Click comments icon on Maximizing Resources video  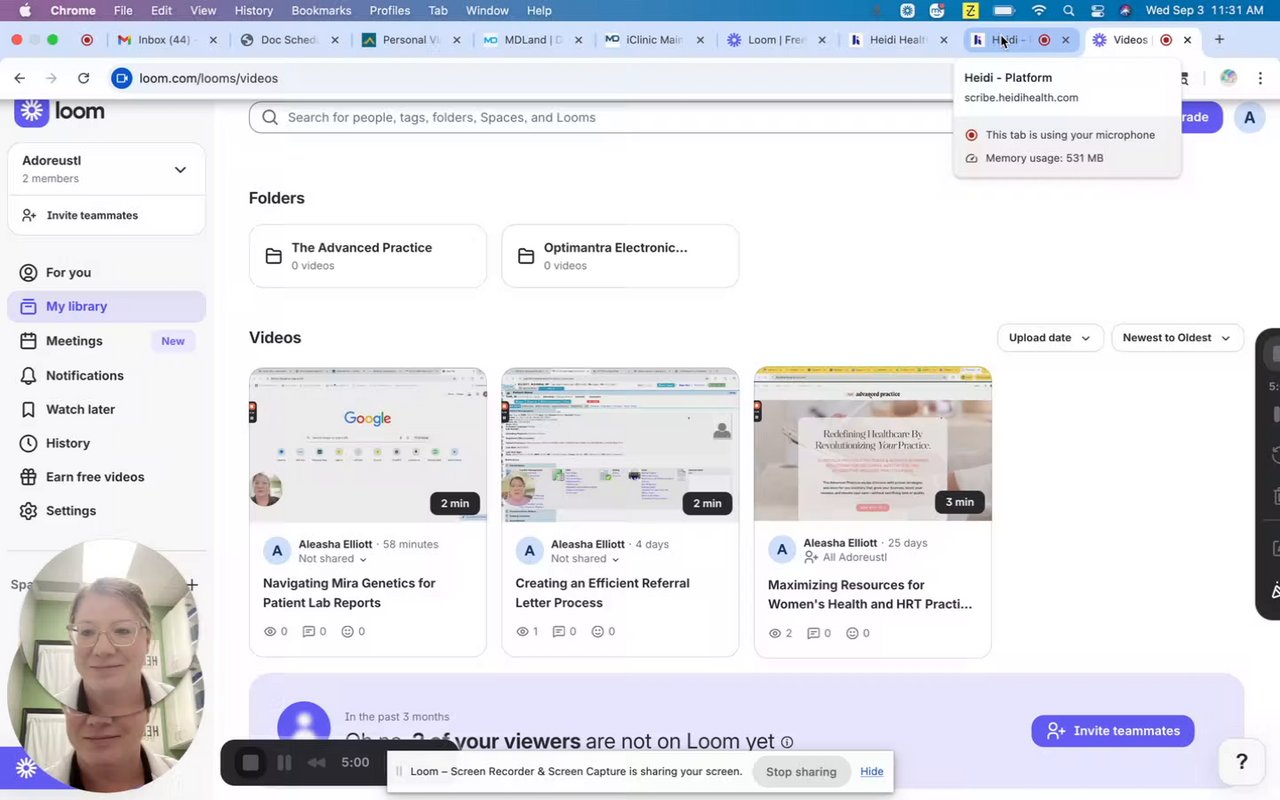[813, 633]
